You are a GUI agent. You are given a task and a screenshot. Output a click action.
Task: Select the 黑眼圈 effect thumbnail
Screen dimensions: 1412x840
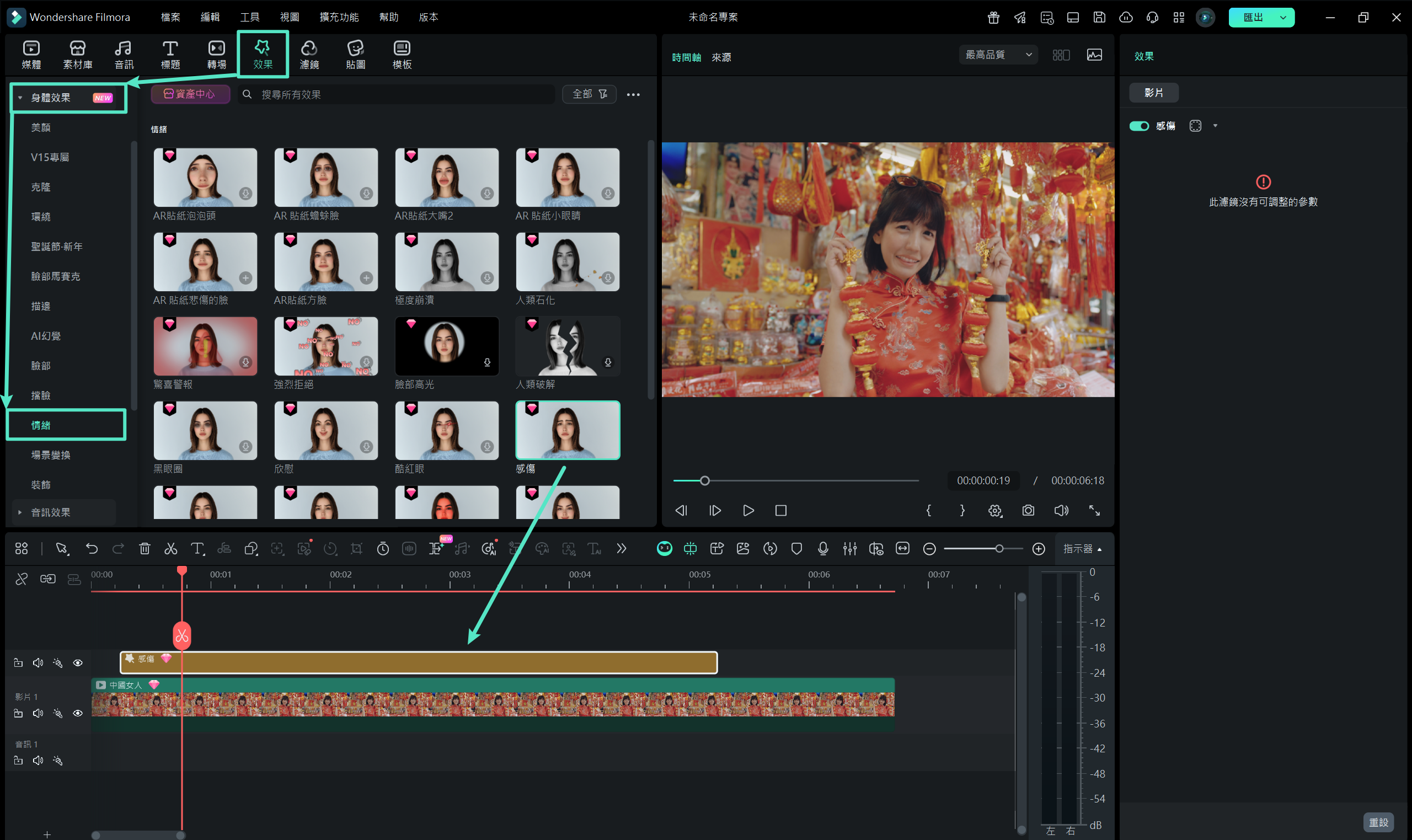pyautogui.click(x=205, y=430)
